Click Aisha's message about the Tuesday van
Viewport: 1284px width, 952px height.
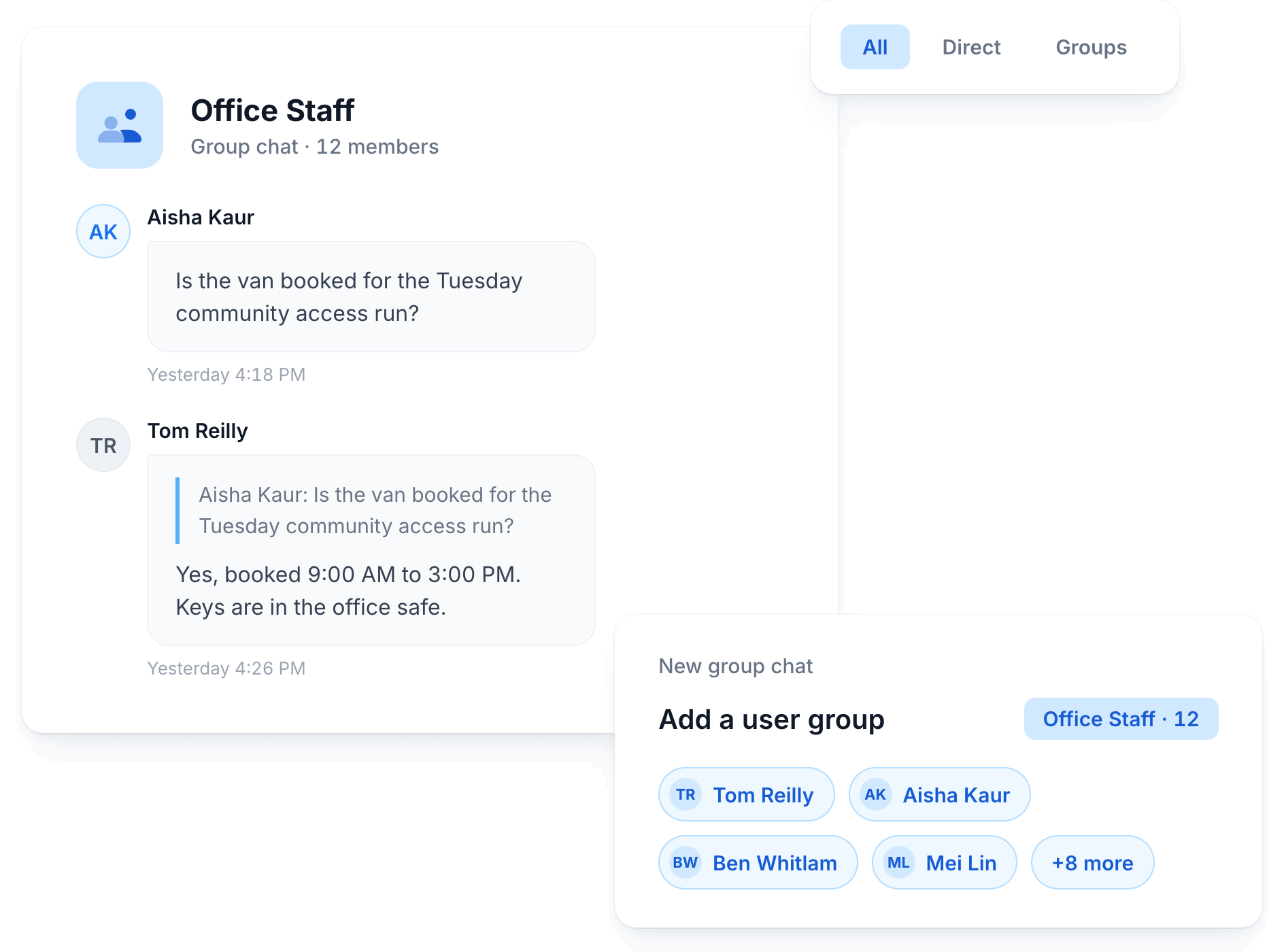tap(371, 296)
